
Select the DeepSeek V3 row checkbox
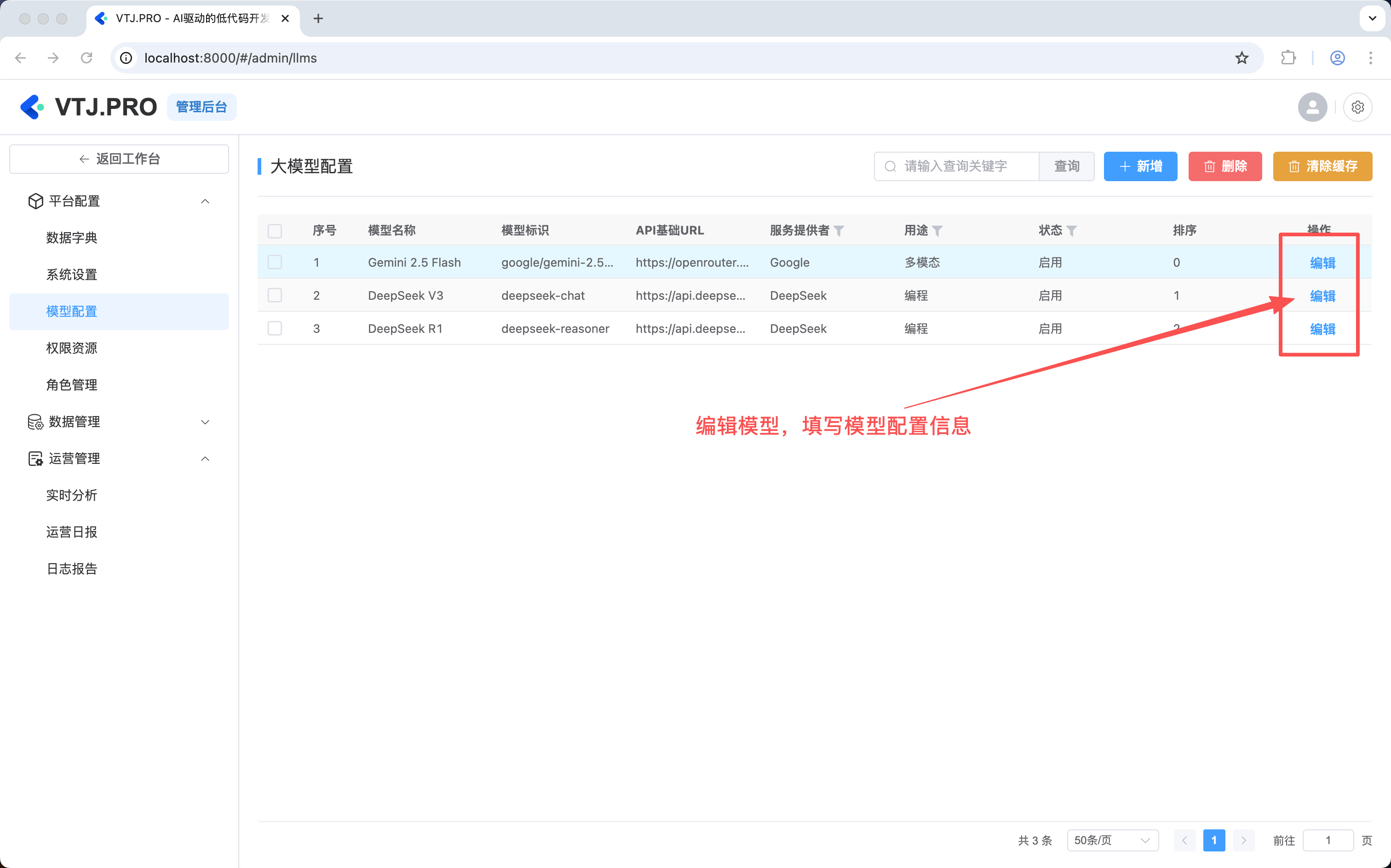pos(275,296)
